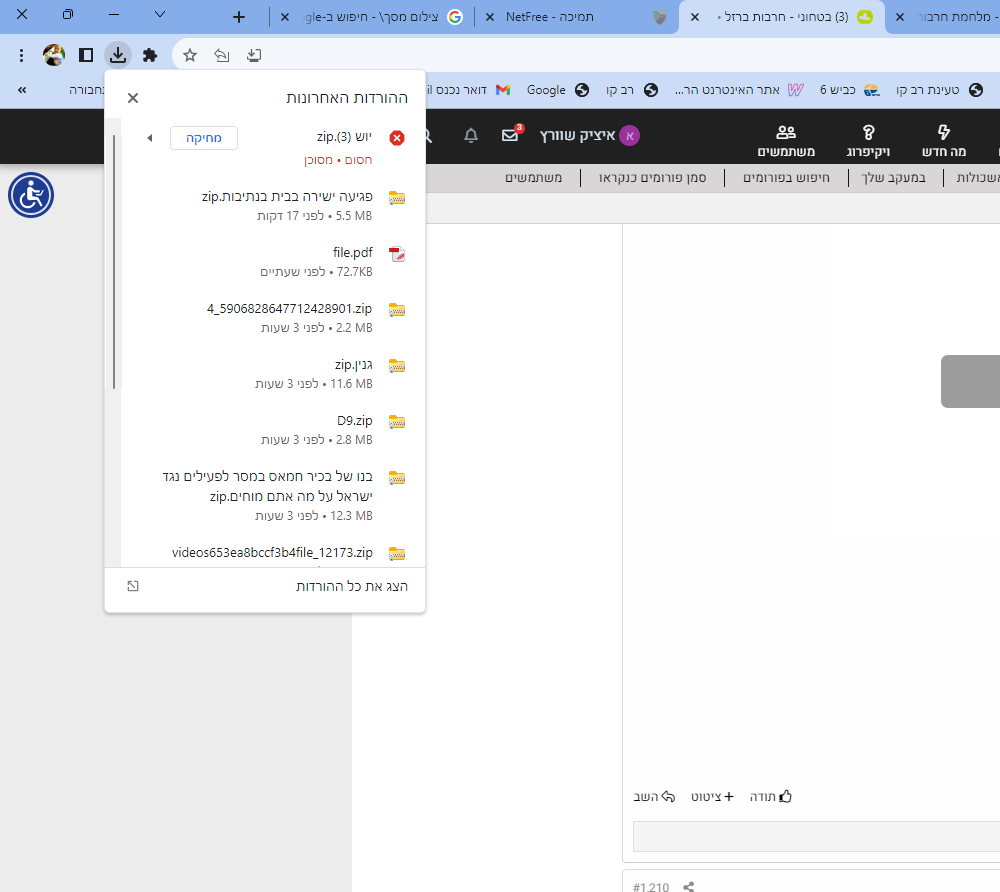Open a new browser tab
Viewport: 1000px width, 892px height.
[x=239, y=17]
